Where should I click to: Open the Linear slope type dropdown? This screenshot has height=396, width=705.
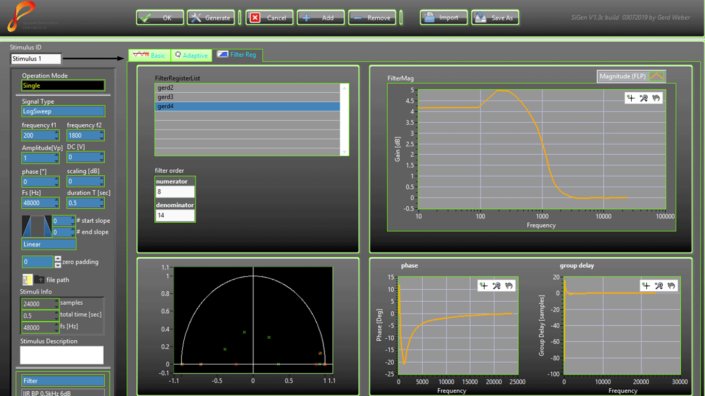coord(49,244)
